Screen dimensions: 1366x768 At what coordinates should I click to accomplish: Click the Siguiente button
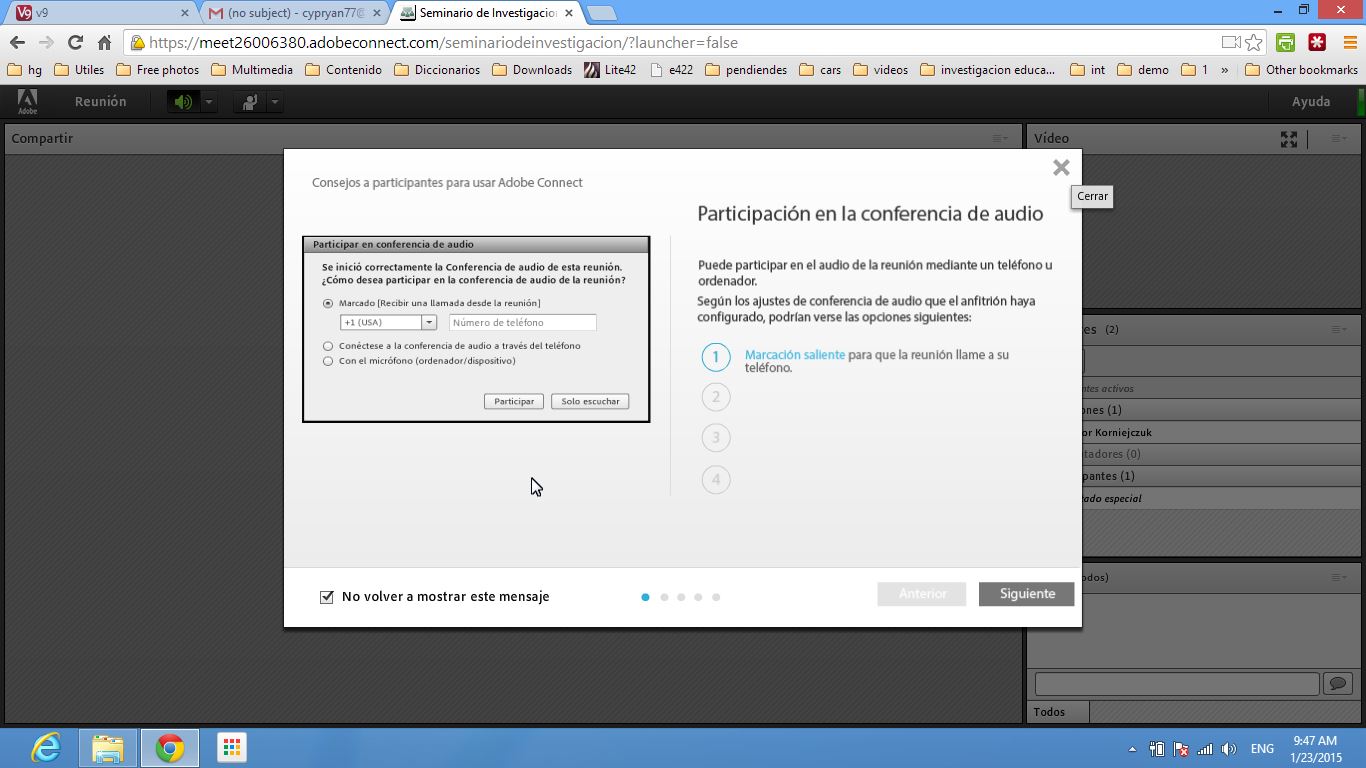click(1027, 594)
